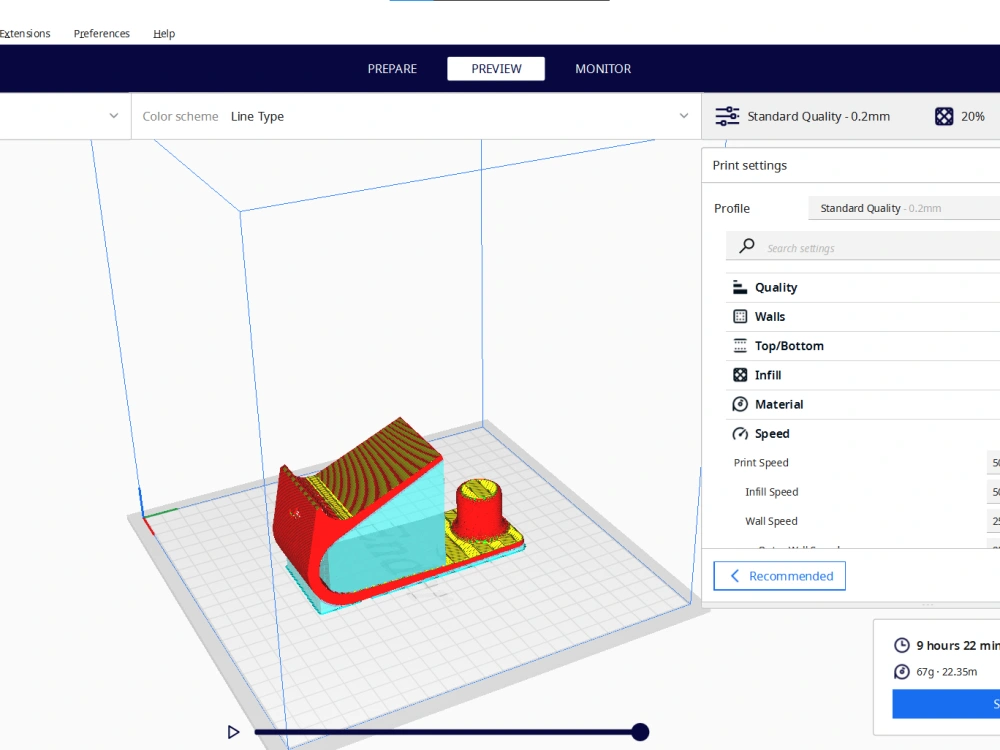Click the 67g · 22.35m material estimate

(x=946, y=672)
